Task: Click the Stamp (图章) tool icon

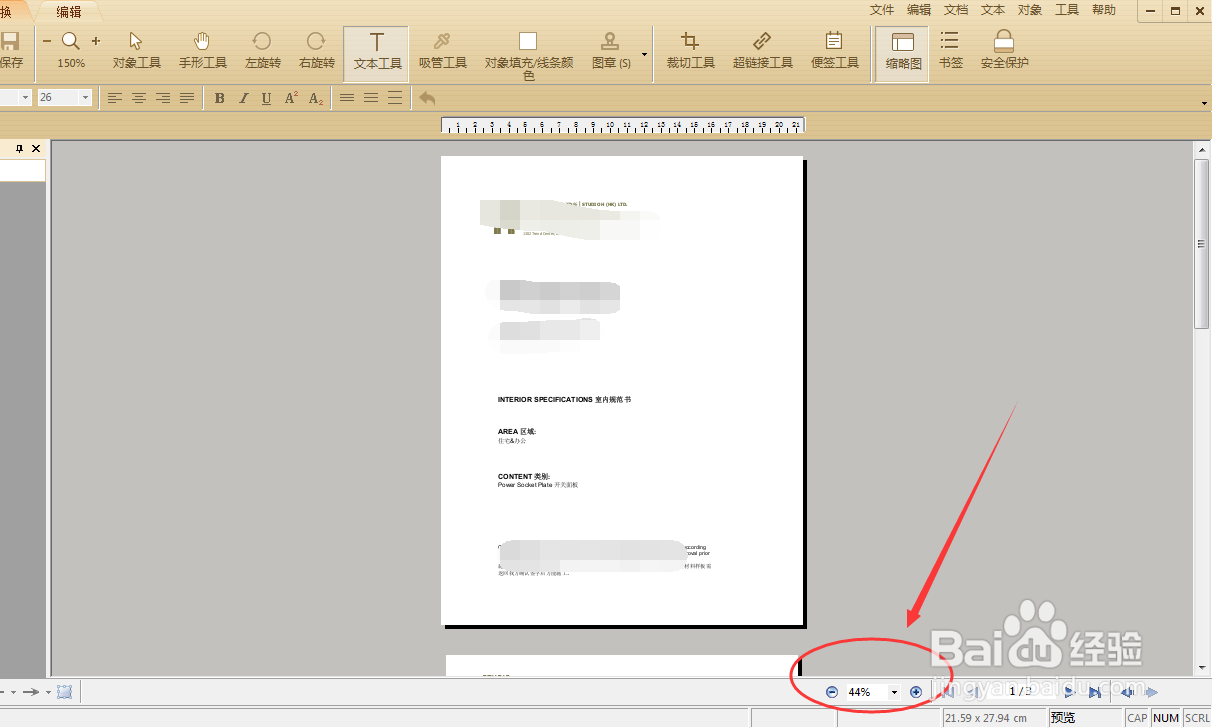Action: click(x=610, y=41)
